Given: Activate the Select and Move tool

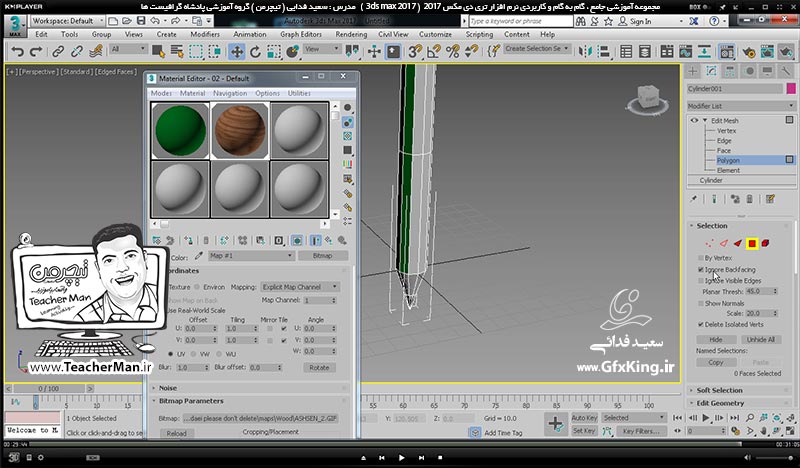Looking at the screenshot, I should [237, 52].
